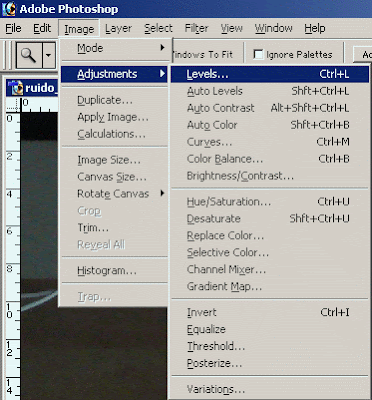The image size is (372, 400).
Task: Open the Zoom tool preset dropdown arrow
Action: (x=49, y=55)
